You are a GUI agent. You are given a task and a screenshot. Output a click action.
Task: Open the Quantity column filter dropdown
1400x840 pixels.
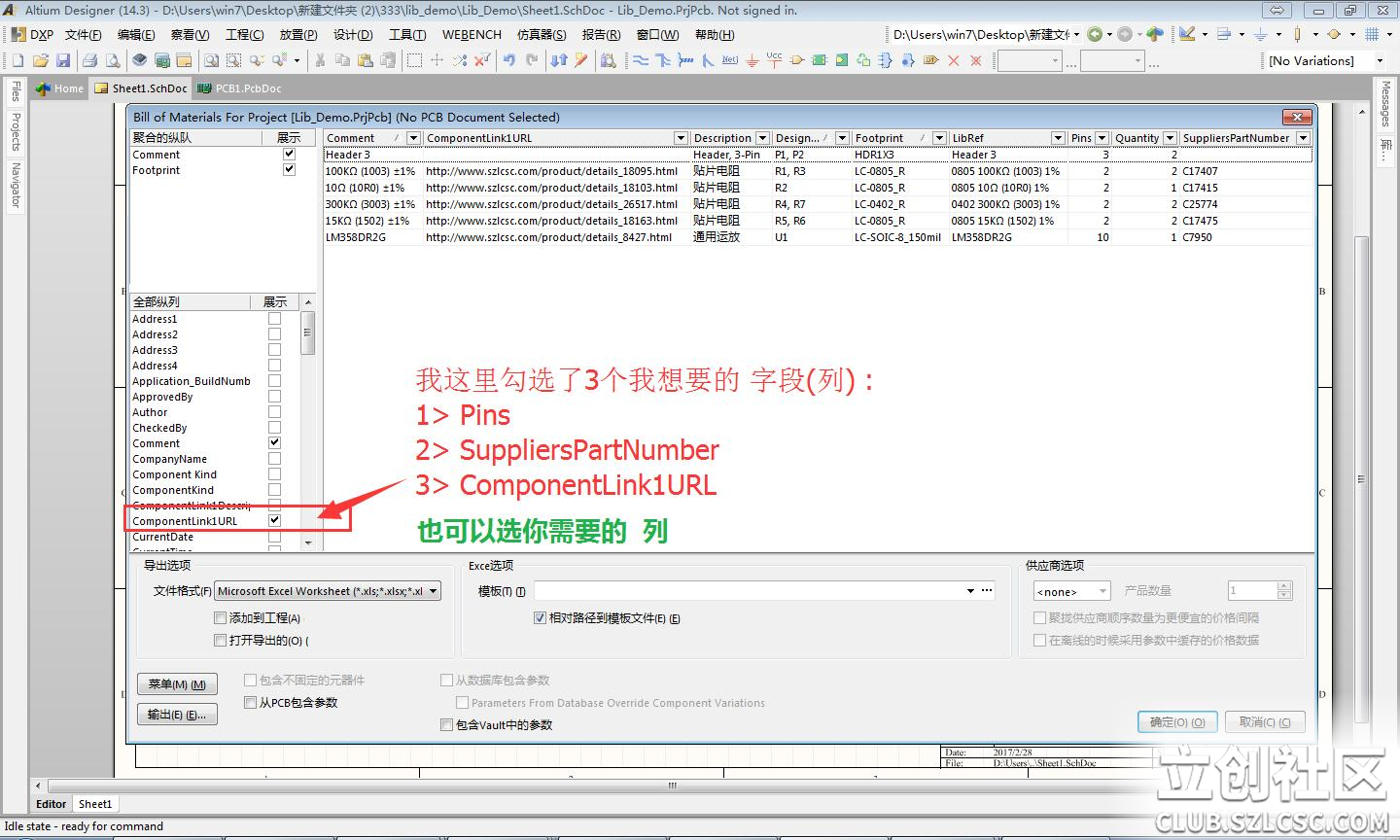tap(1170, 138)
